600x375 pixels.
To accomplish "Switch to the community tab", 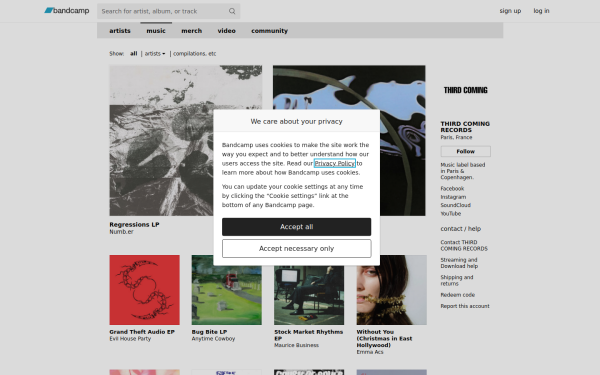I will (x=269, y=31).
